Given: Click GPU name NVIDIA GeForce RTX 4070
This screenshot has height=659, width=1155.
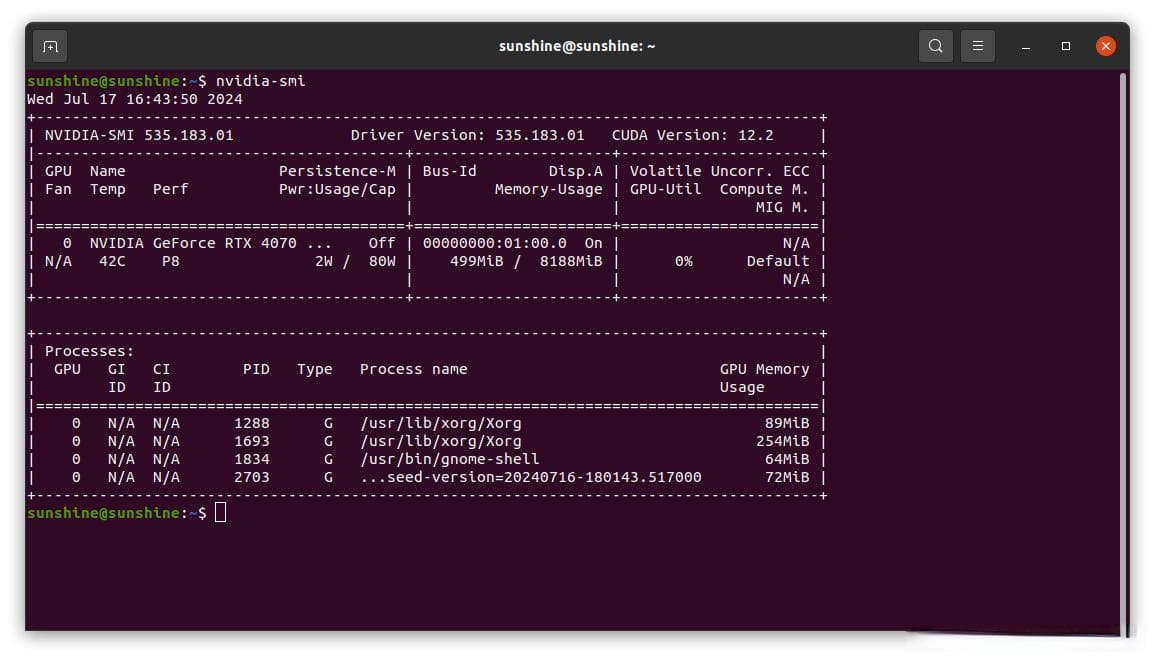Looking at the screenshot, I should [193, 243].
